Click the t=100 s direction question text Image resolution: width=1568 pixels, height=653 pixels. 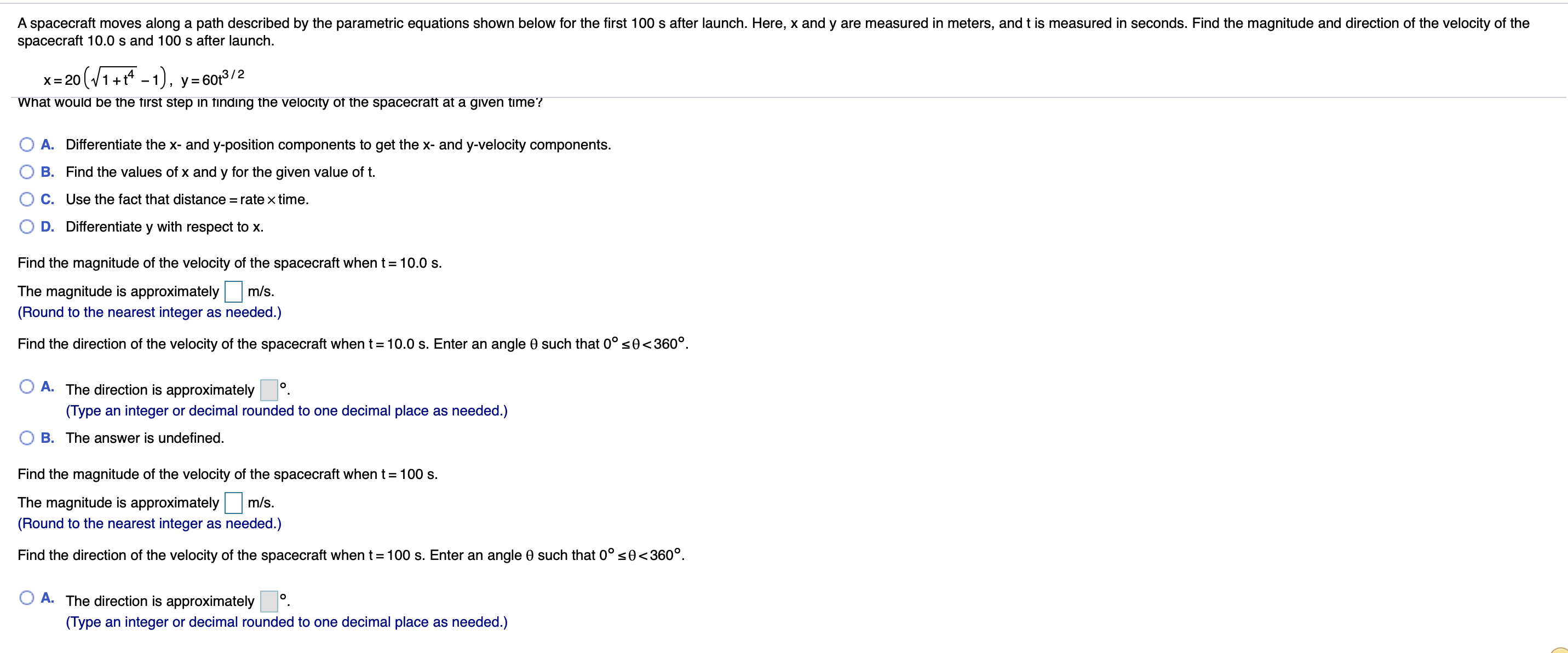click(351, 554)
